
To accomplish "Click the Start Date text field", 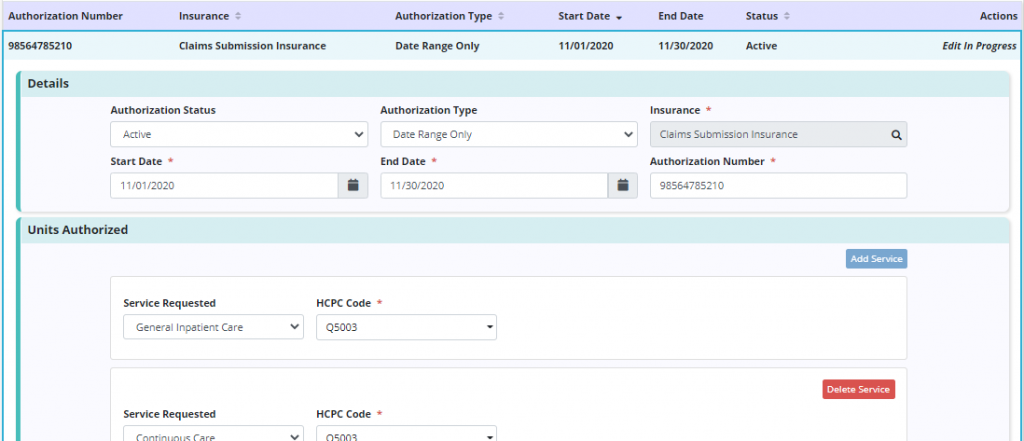I will point(224,186).
